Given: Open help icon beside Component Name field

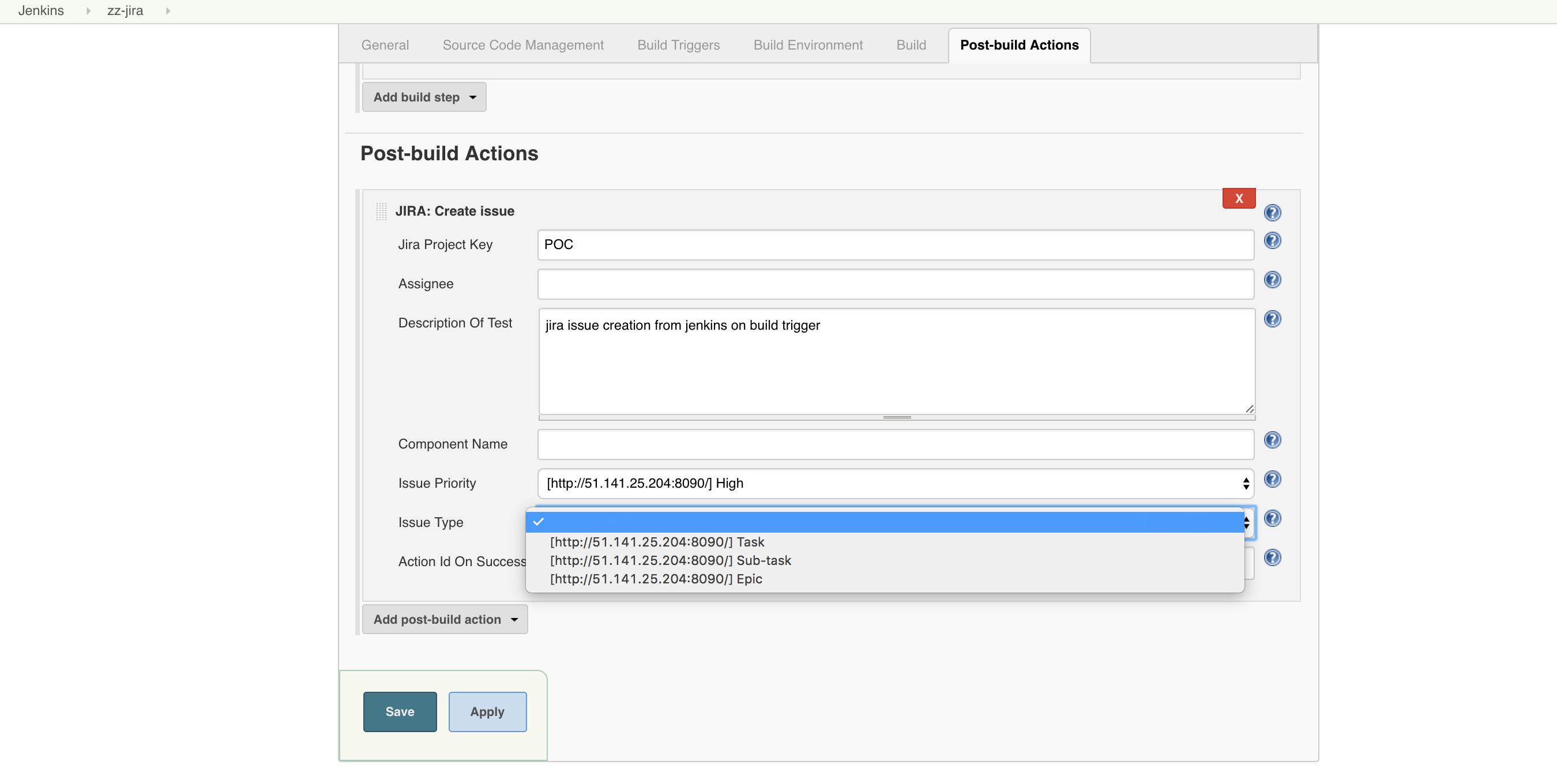Looking at the screenshot, I should [1272, 440].
